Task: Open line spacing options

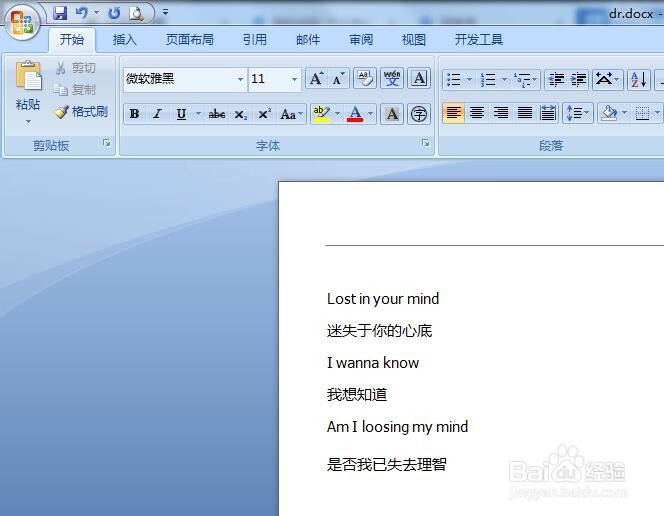Action: (x=578, y=113)
